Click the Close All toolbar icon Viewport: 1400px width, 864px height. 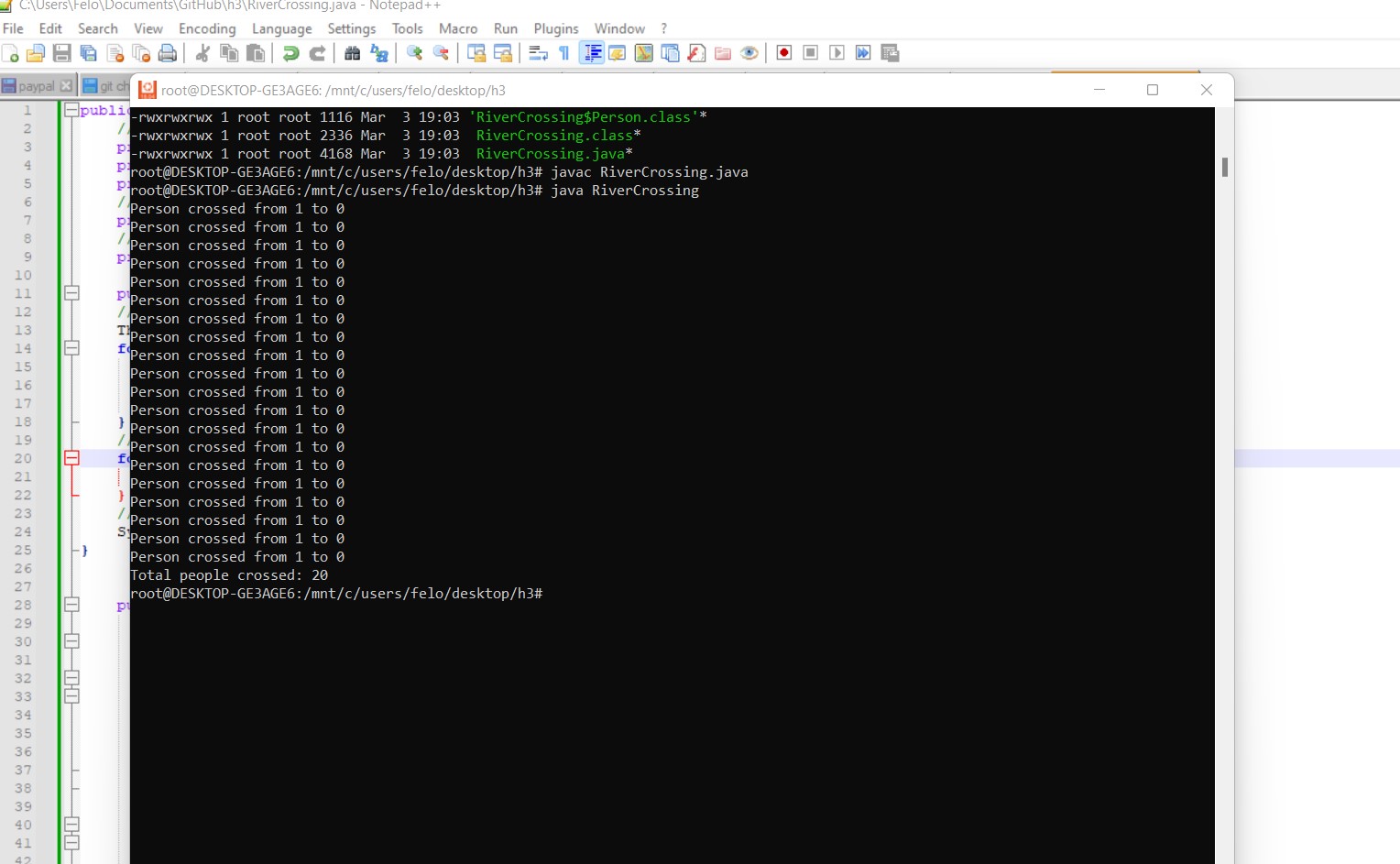point(141,53)
